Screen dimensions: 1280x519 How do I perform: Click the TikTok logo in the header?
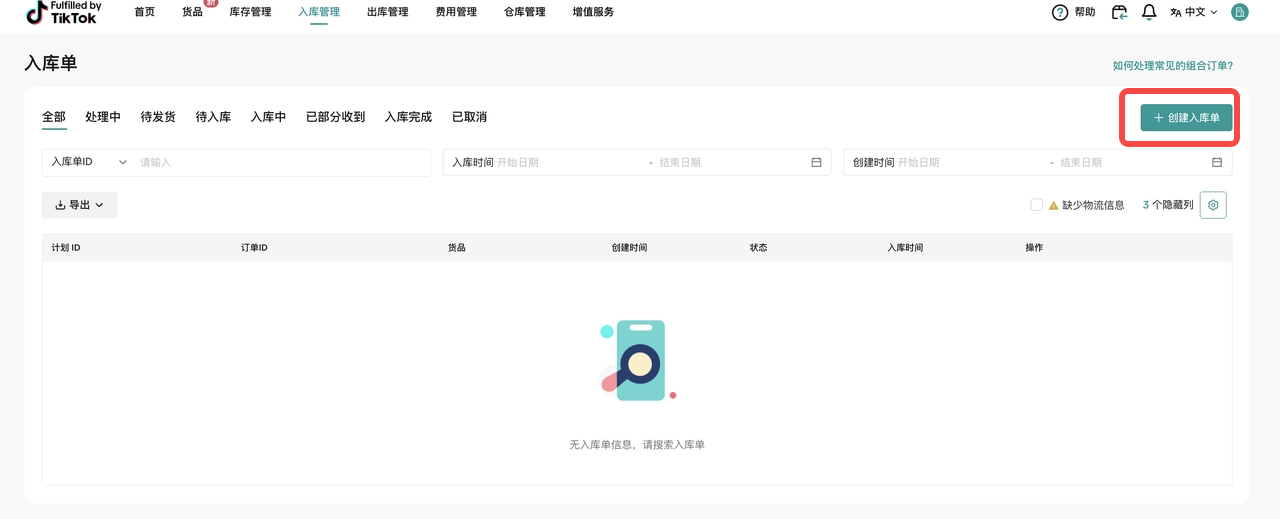click(62, 12)
